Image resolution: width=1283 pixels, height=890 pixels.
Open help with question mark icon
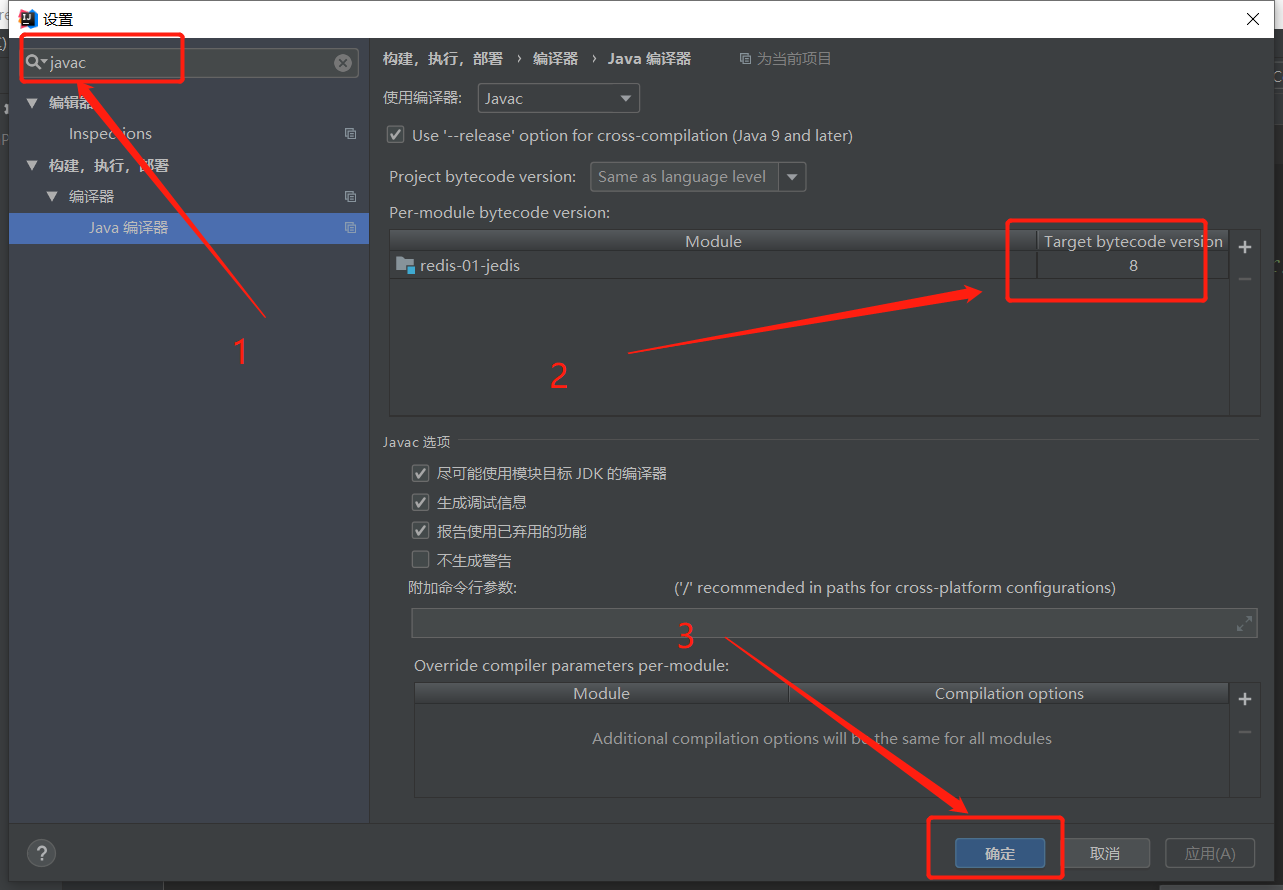coord(41,853)
